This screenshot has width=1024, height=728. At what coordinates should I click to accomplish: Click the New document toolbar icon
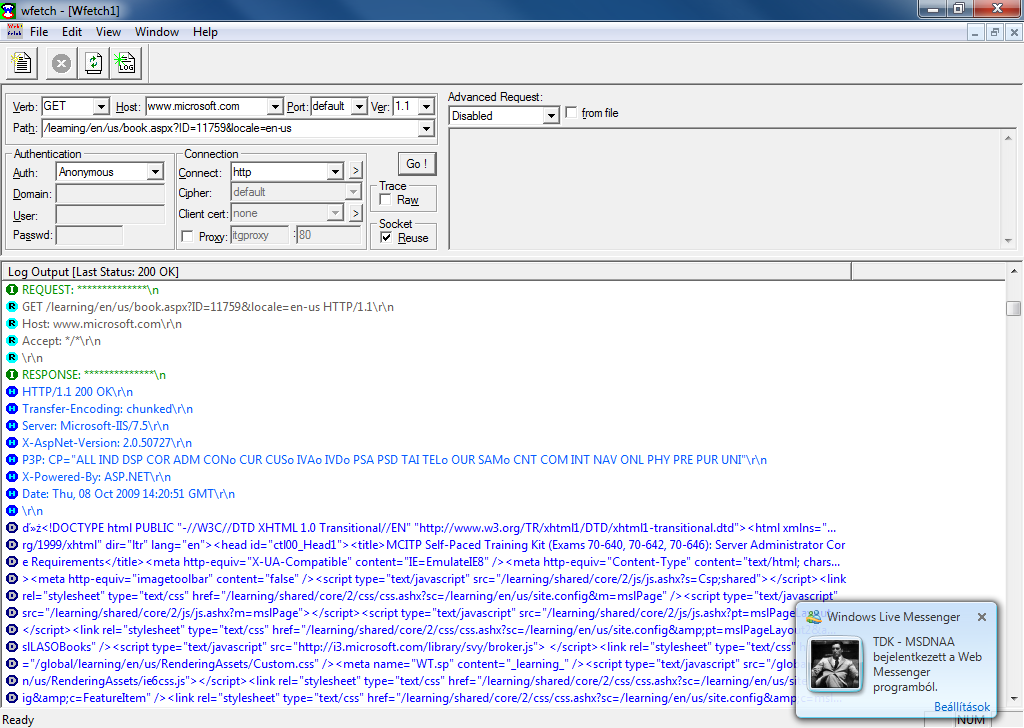pos(22,63)
